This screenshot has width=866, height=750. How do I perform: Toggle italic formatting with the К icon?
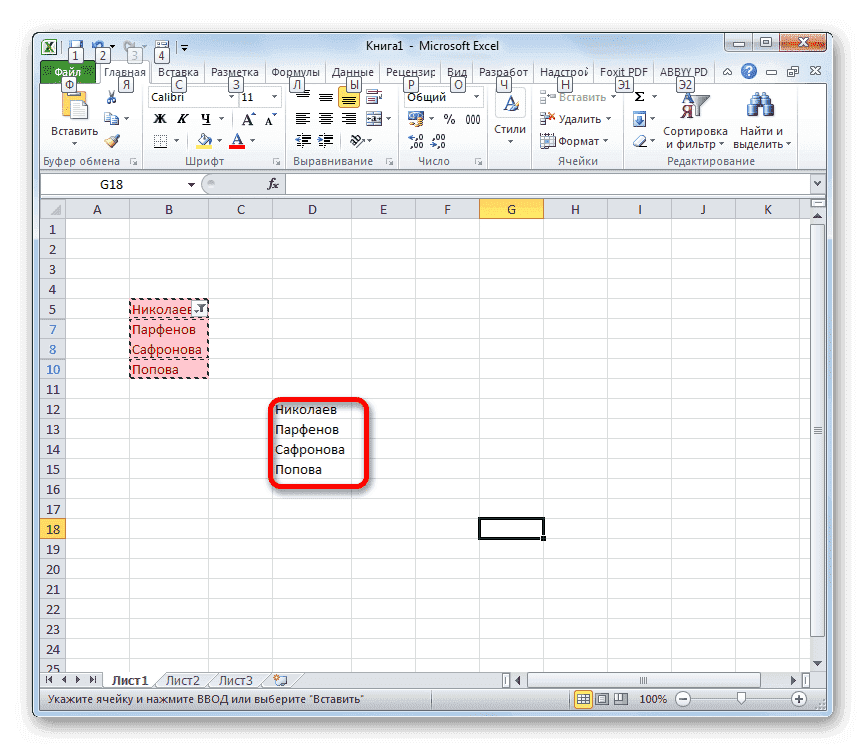(x=182, y=118)
